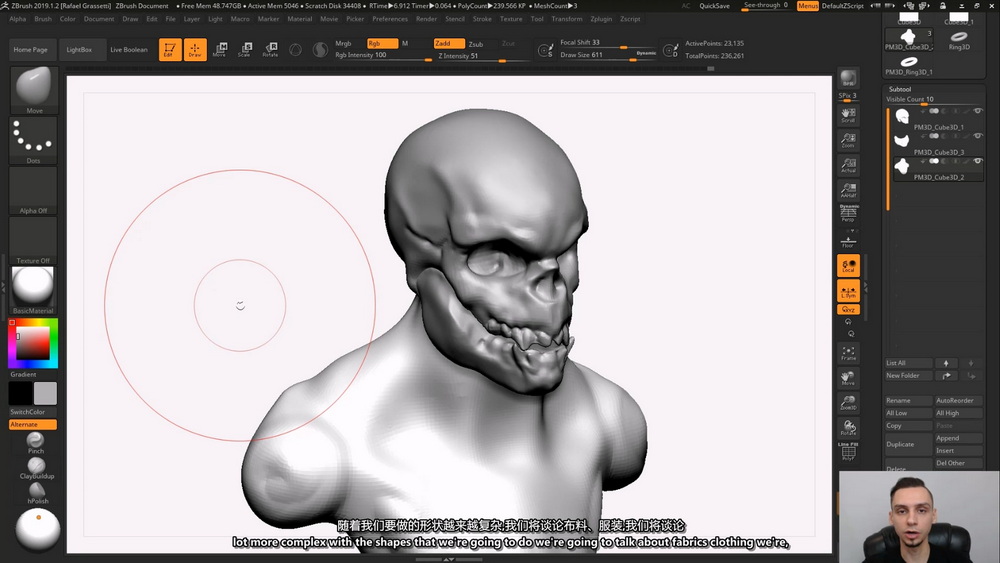
Task: Click the QuickSave button
Action: pos(714,6)
